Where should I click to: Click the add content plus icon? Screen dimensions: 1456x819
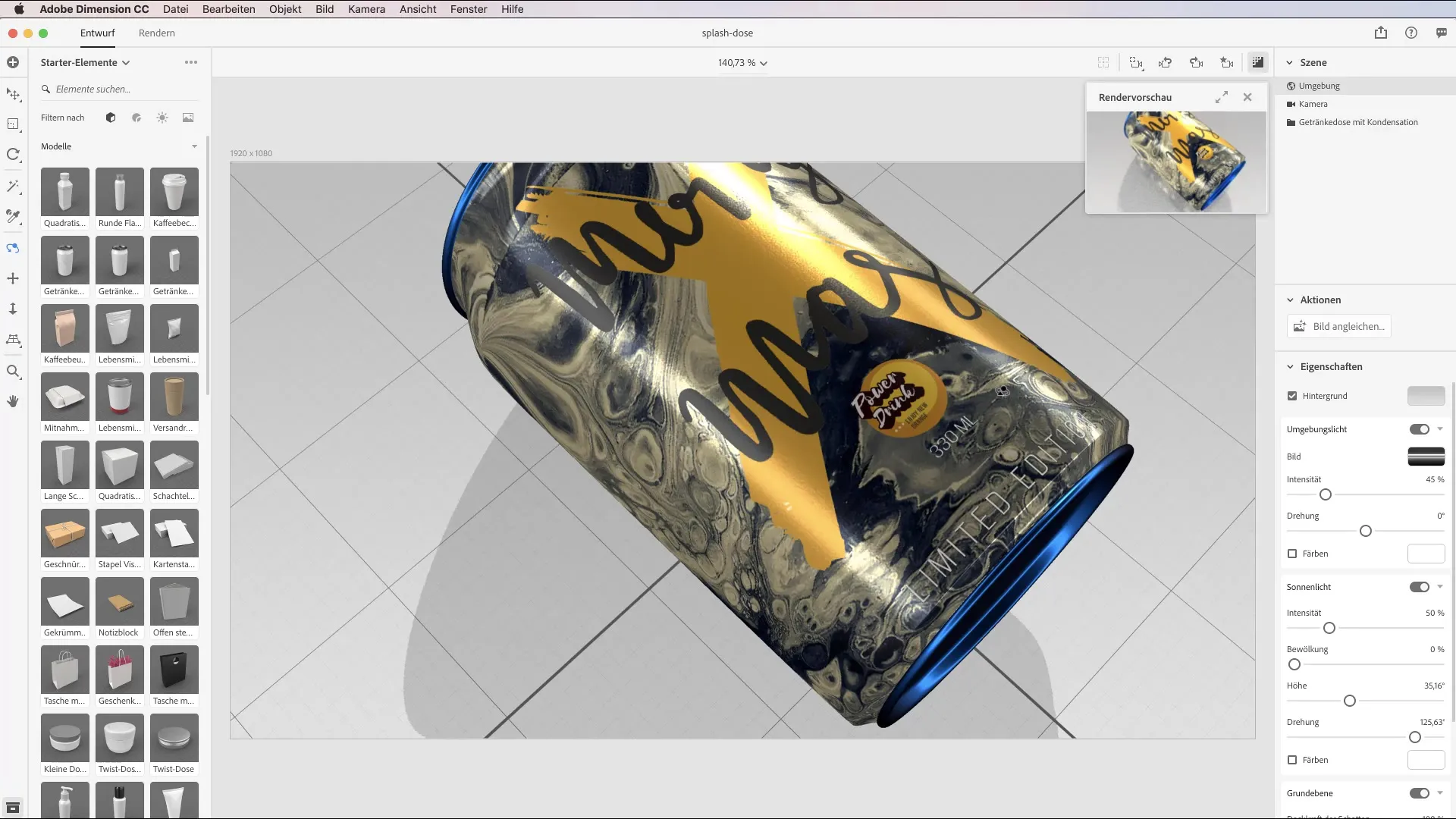click(x=13, y=62)
